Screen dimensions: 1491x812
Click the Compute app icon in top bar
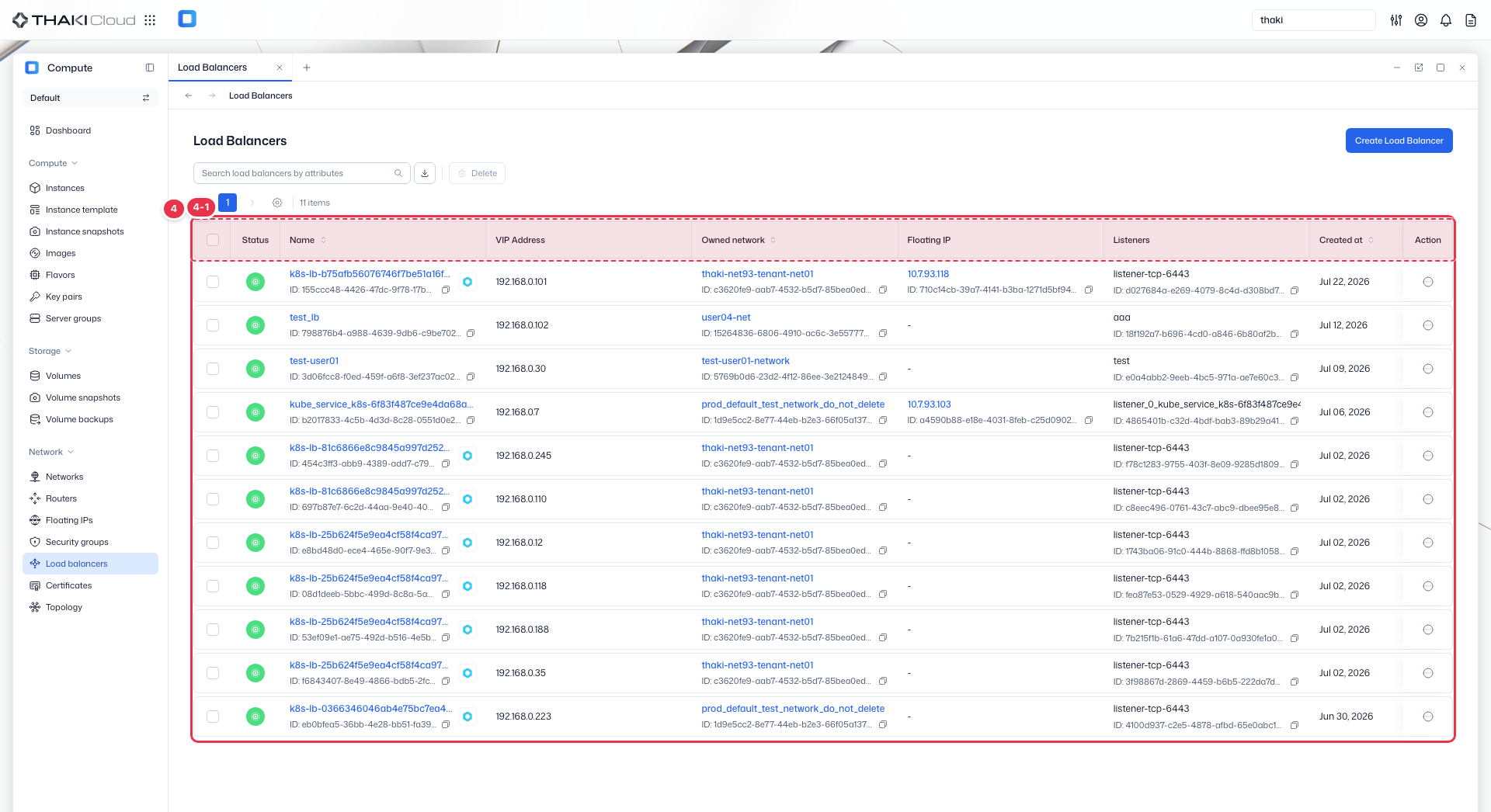pos(187,19)
